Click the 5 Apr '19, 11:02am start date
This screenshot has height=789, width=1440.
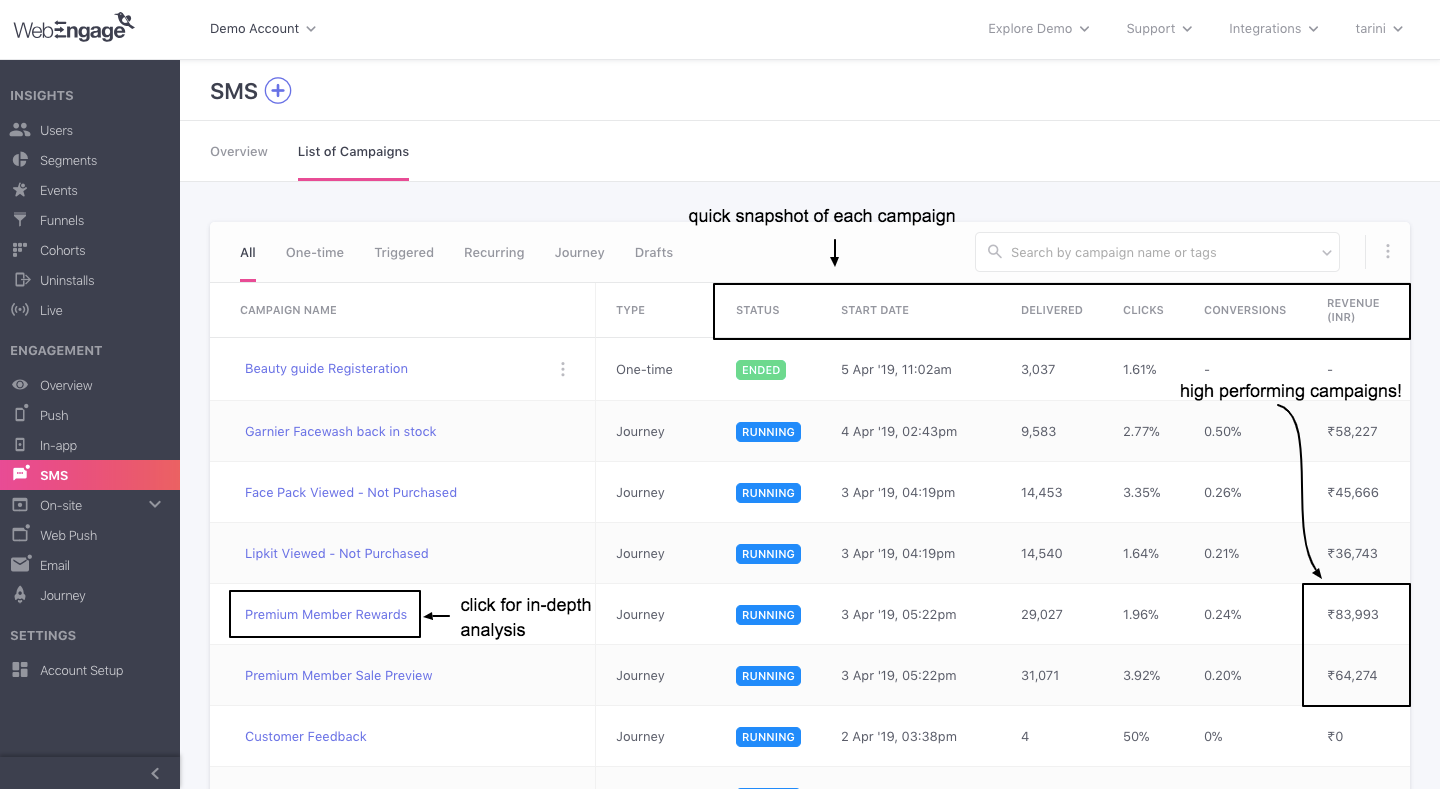[x=896, y=369]
